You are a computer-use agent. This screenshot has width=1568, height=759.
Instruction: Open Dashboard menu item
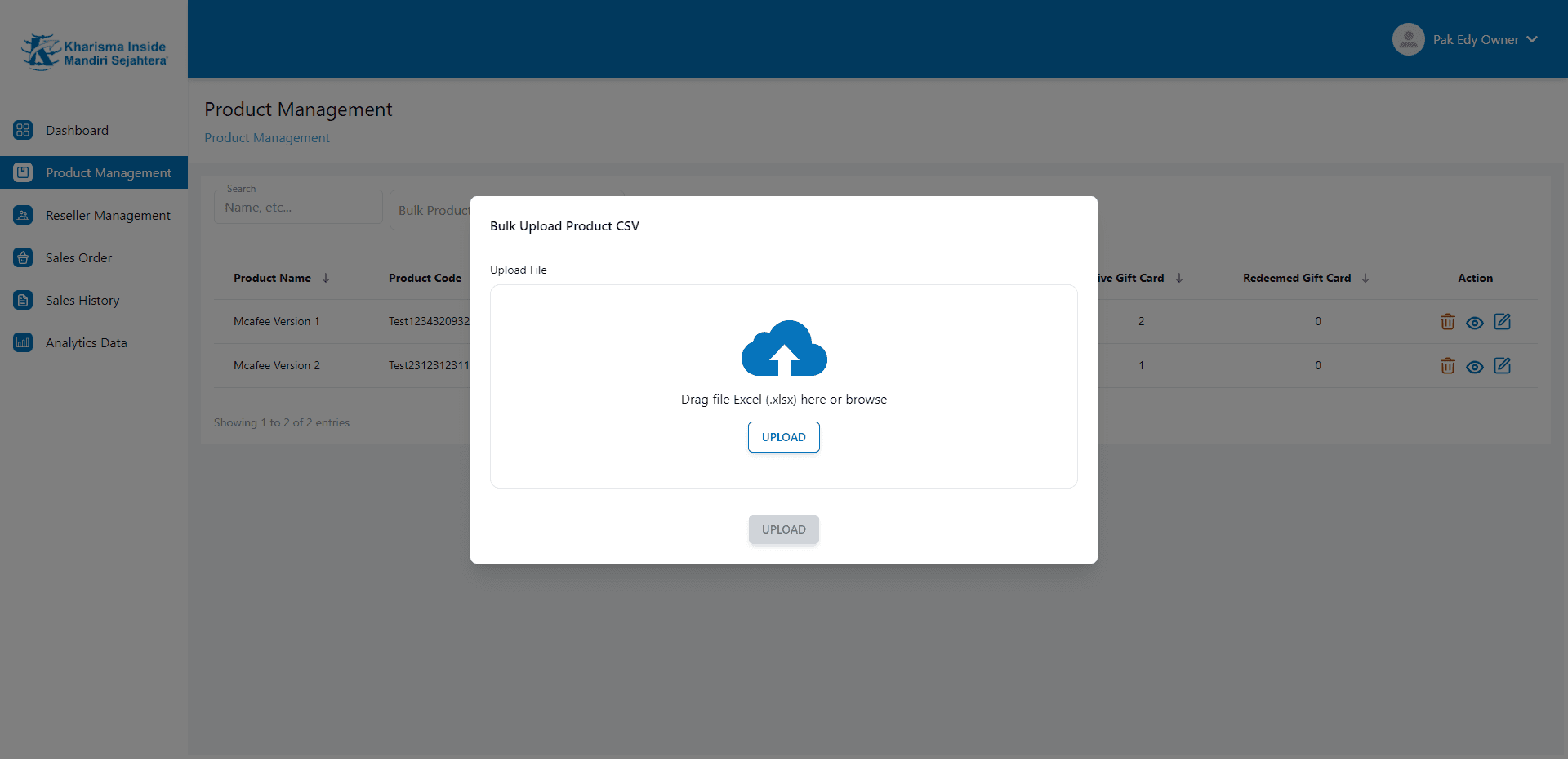94,130
